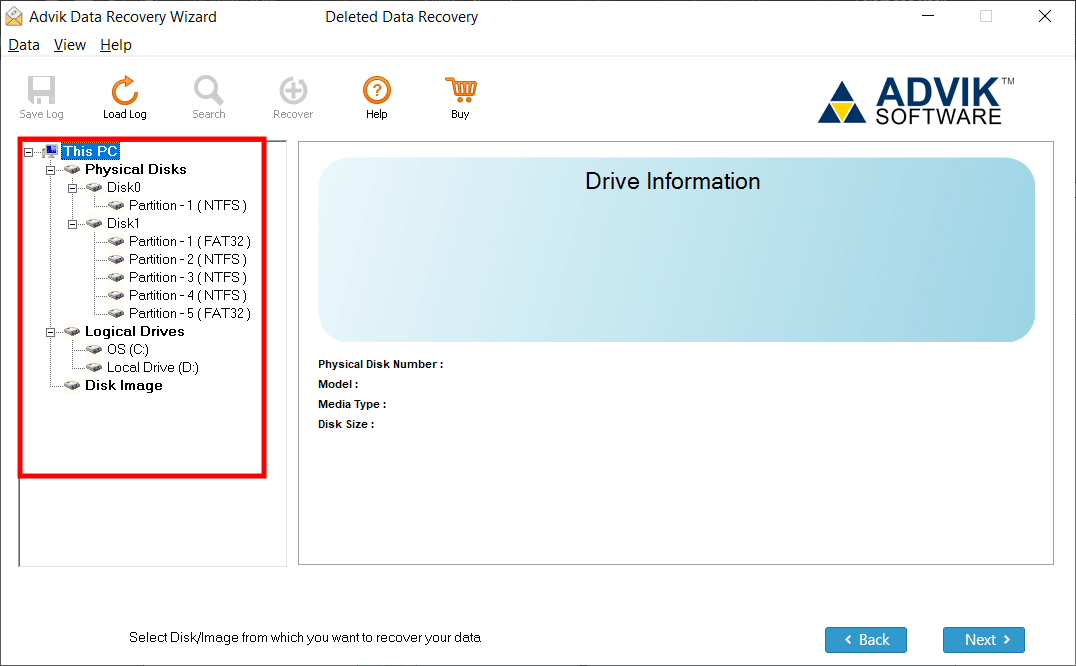Collapse the Physical Disks node

50,170
